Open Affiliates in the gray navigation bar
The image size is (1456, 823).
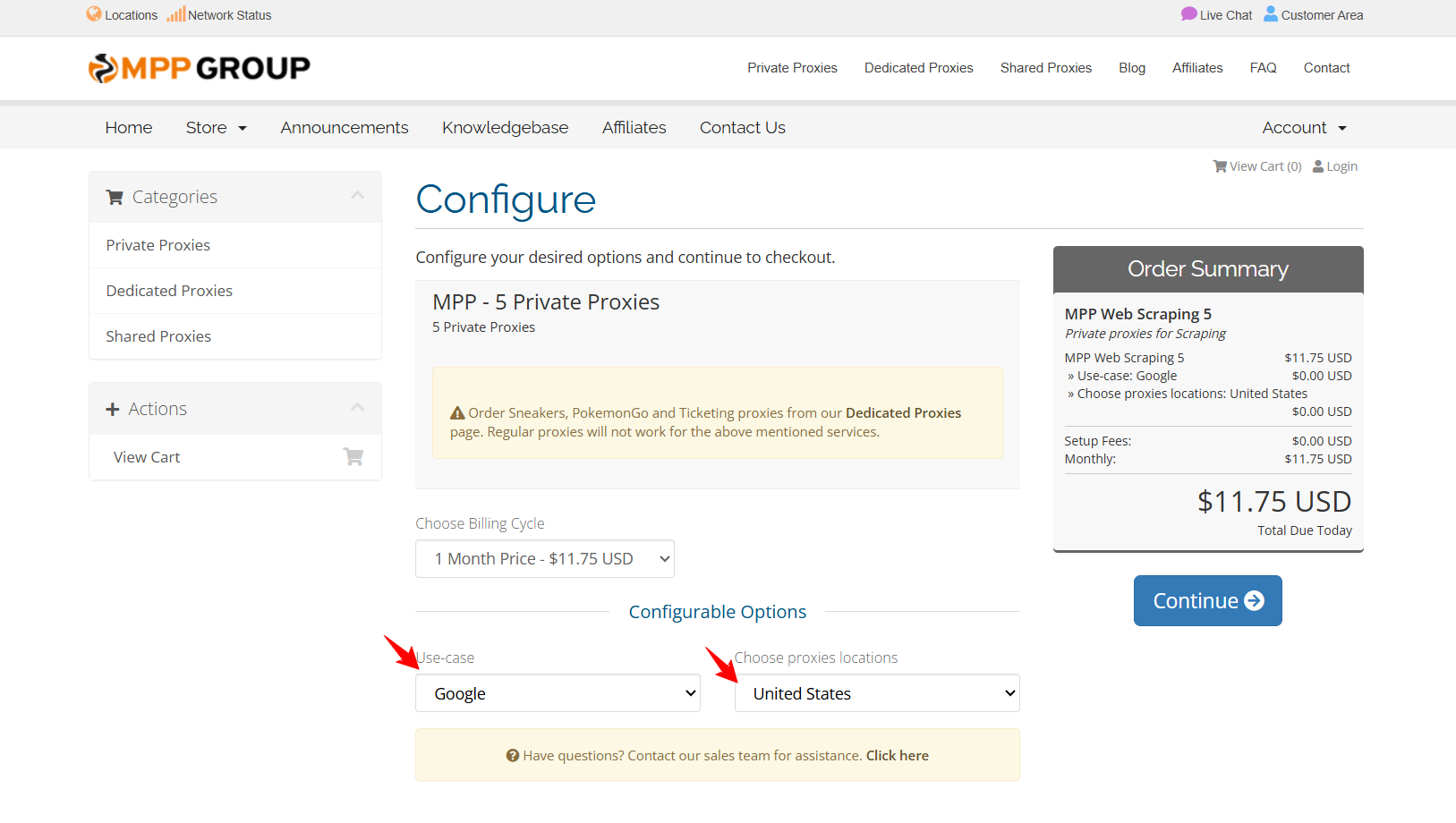634,128
